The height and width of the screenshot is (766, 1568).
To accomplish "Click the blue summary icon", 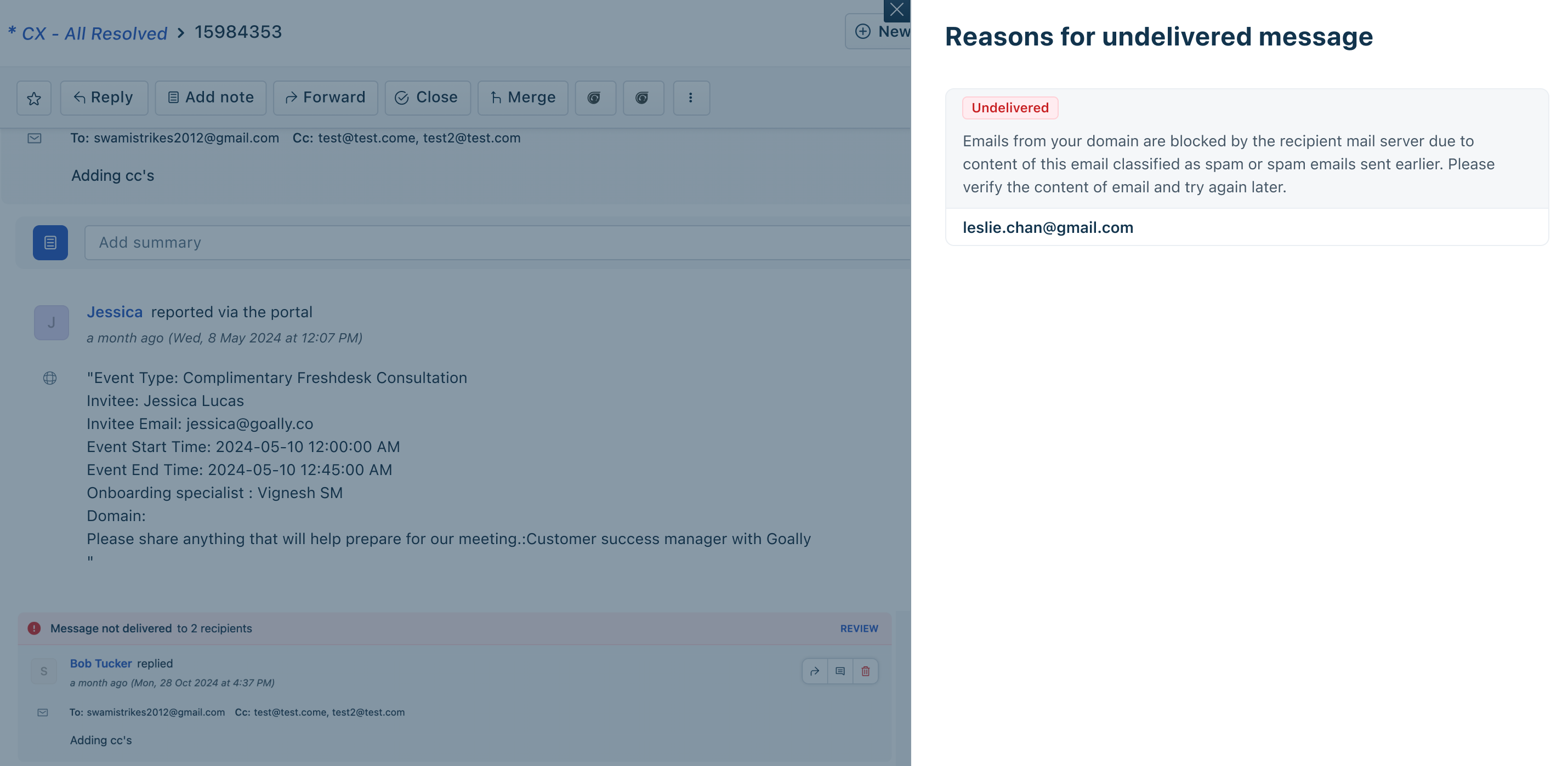I will 50,243.
